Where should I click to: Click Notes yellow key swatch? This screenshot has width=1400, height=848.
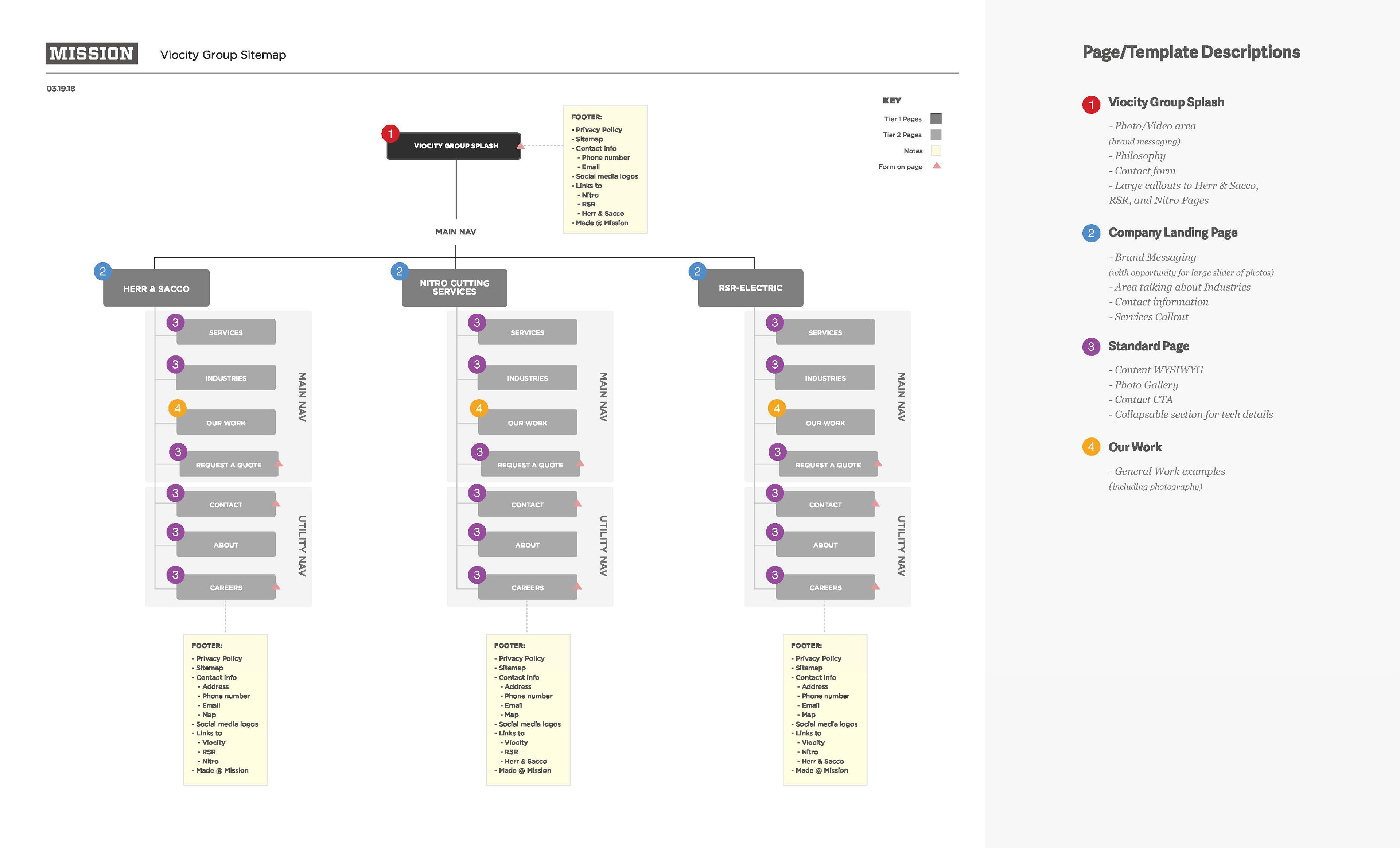coord(936,151)
